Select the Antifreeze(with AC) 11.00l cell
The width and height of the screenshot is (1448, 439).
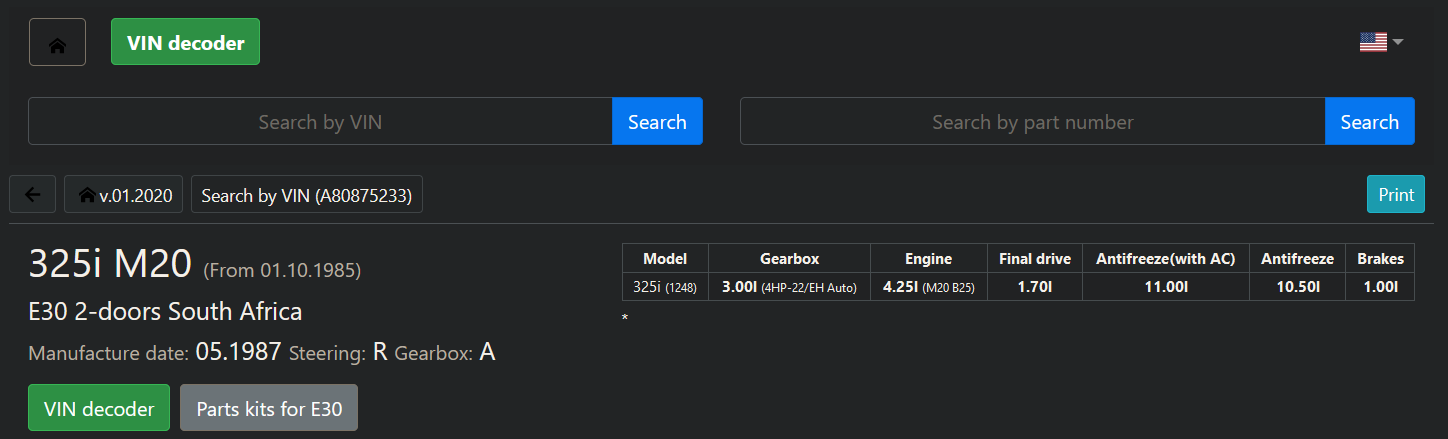(x=1165, y=287)
